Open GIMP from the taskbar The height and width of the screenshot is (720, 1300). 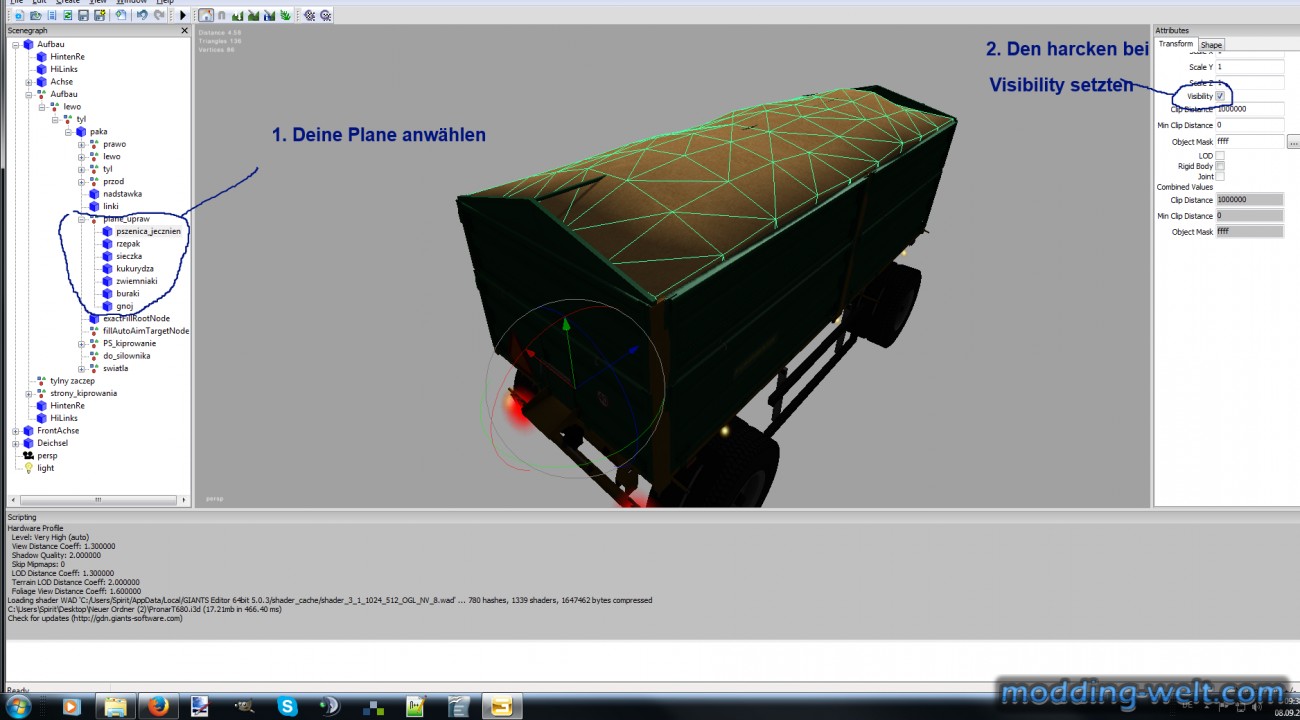click(x=244, y=706)
